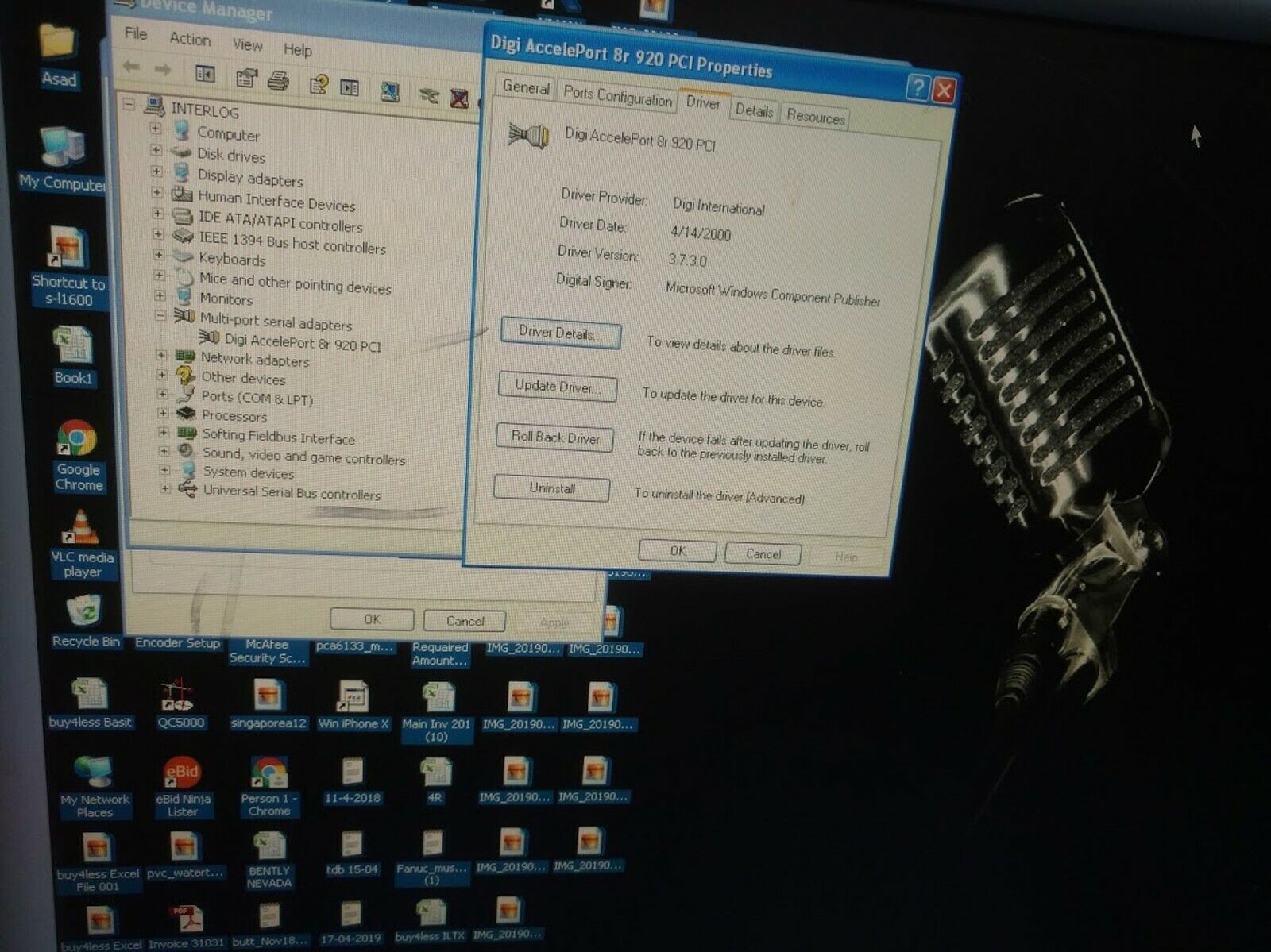
Task: Expand the Network adapters node
Action: 162,355
